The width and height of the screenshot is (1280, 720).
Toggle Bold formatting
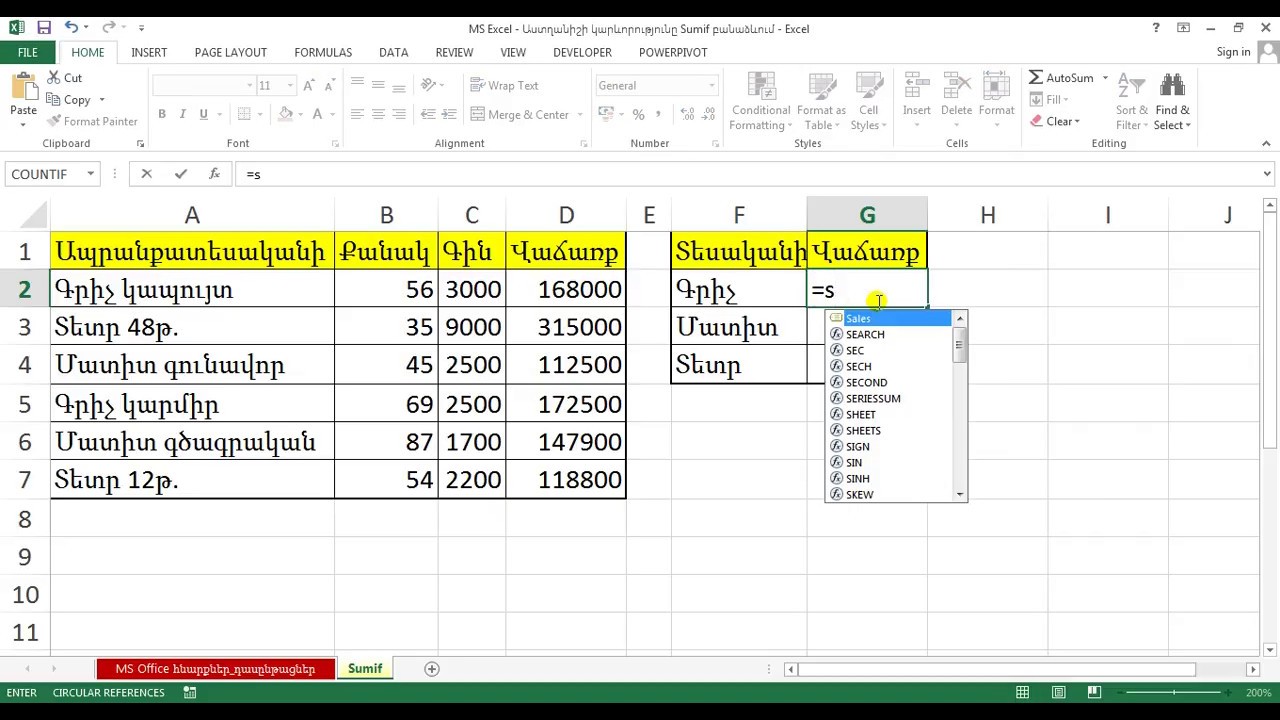[x=164, y=114]
